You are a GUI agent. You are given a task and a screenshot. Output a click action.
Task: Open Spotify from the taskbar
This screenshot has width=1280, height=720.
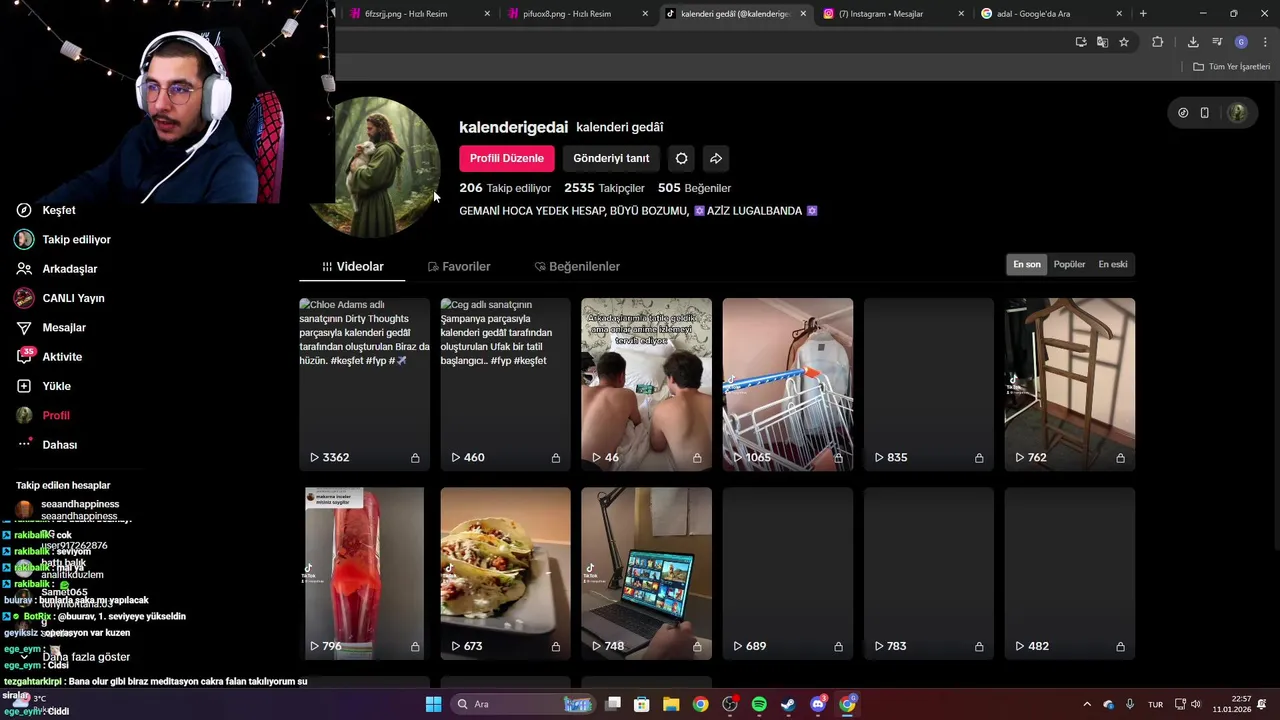[759, 704]
